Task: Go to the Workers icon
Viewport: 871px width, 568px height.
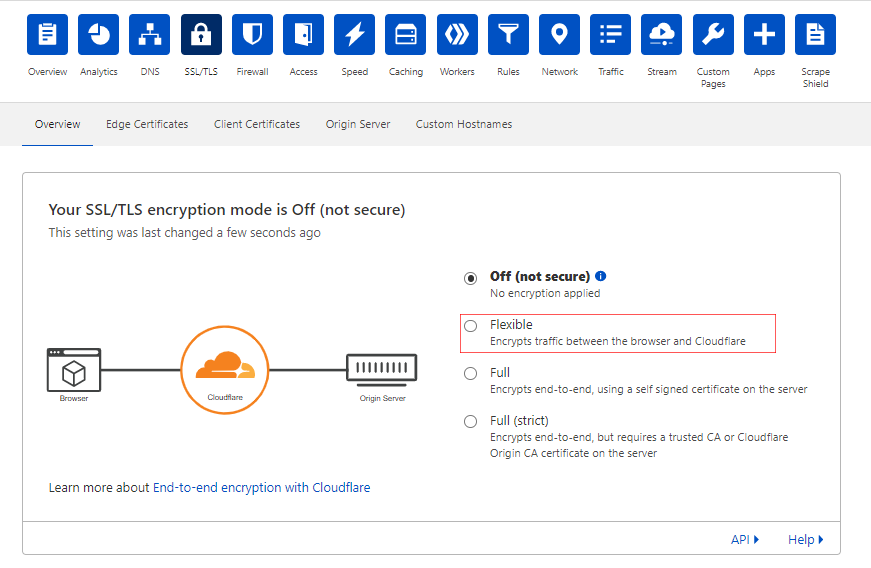Action: [457, 35]
